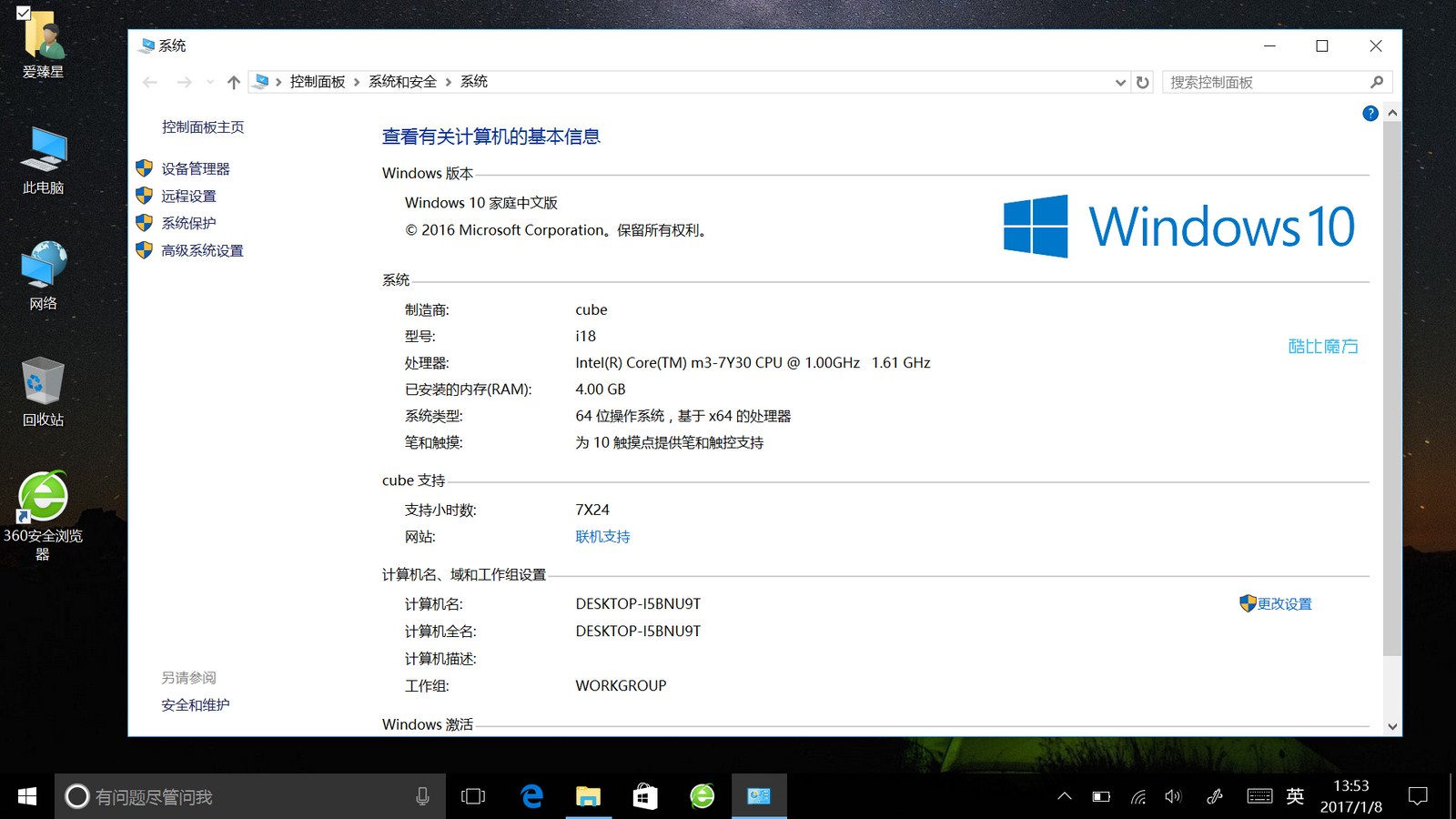Open Remote settings link

pos(188,196)
